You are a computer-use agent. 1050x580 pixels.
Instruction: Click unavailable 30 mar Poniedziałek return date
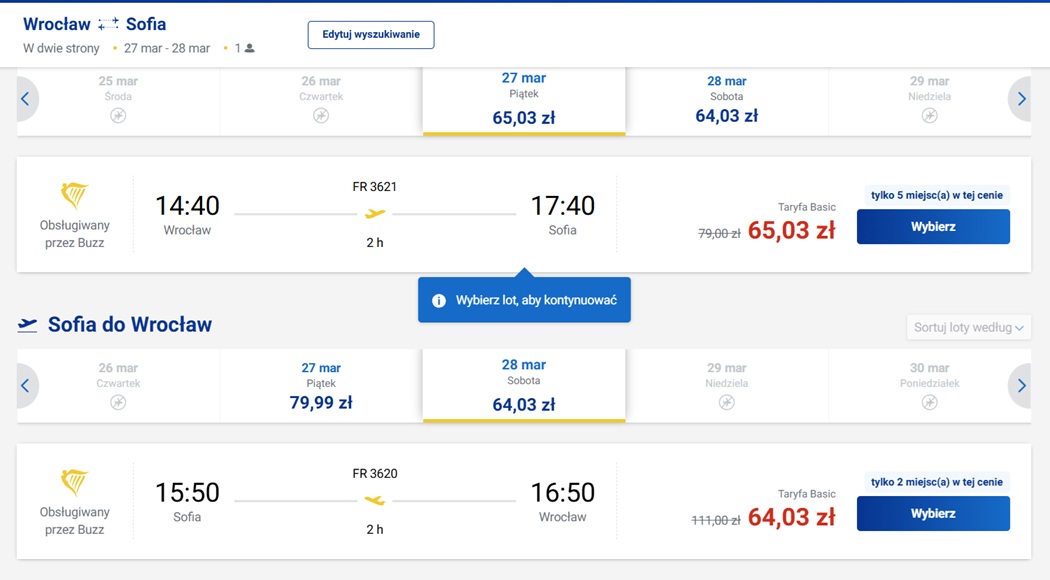pyautogui.click(x=929, y=386)
